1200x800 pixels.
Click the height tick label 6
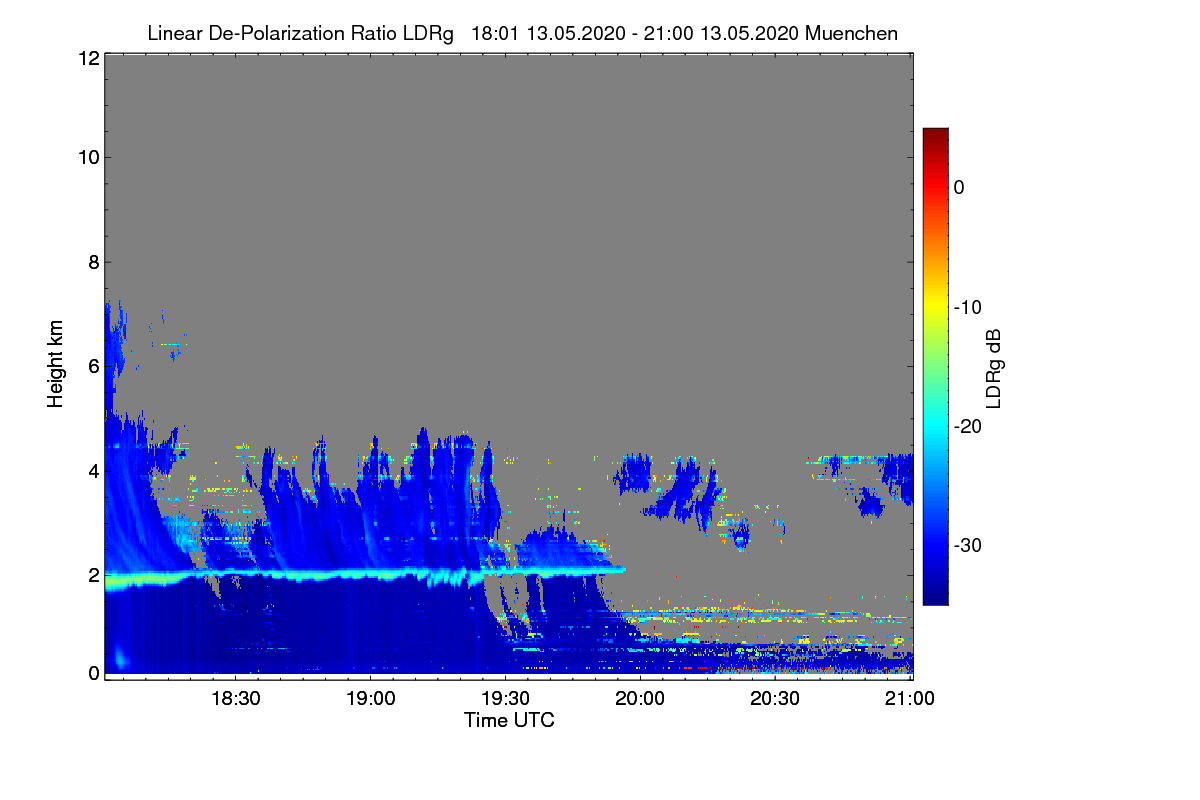[92, 366]
